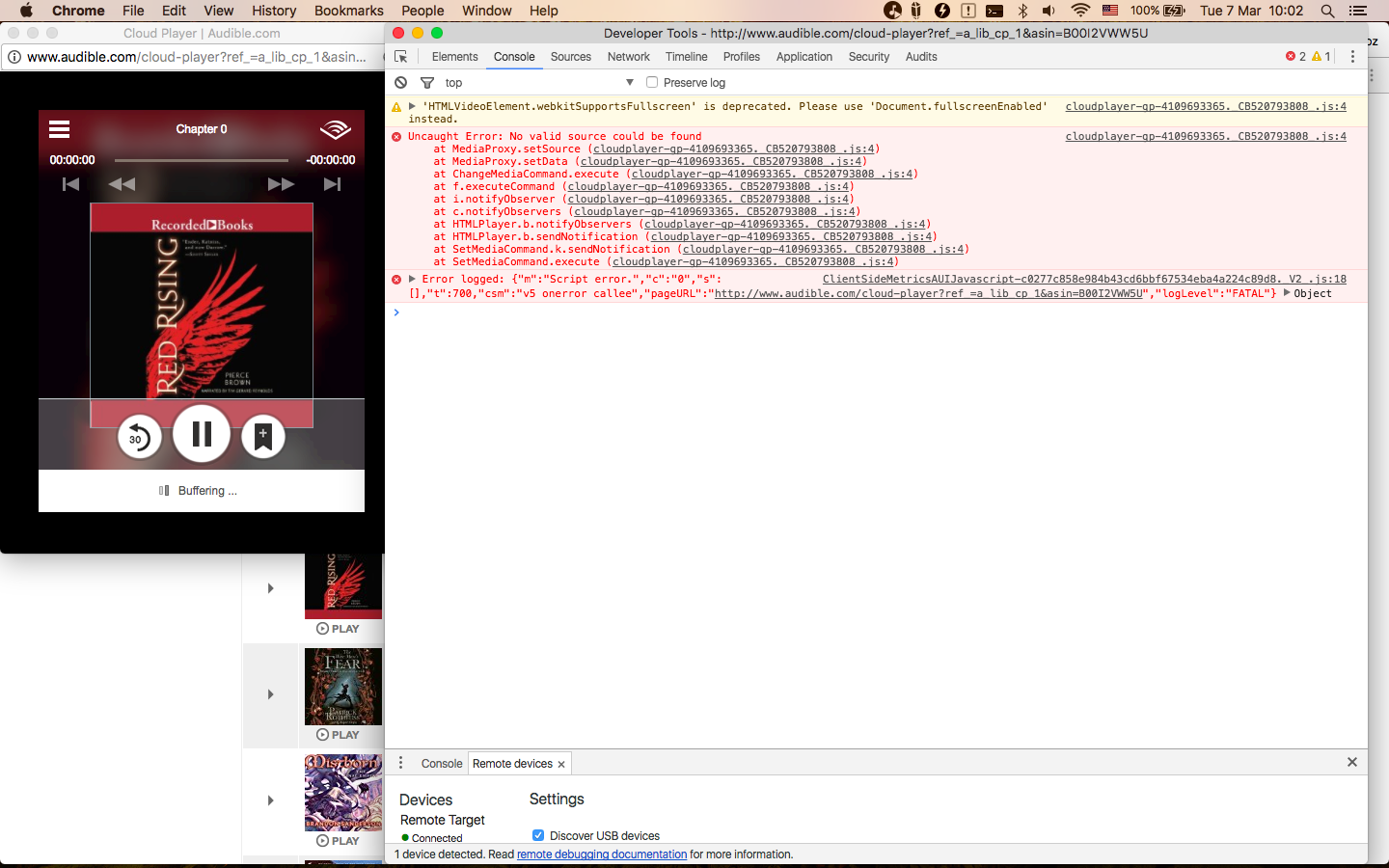
Task: Select Remote Target in Devices list
Action: coord(443,820)
